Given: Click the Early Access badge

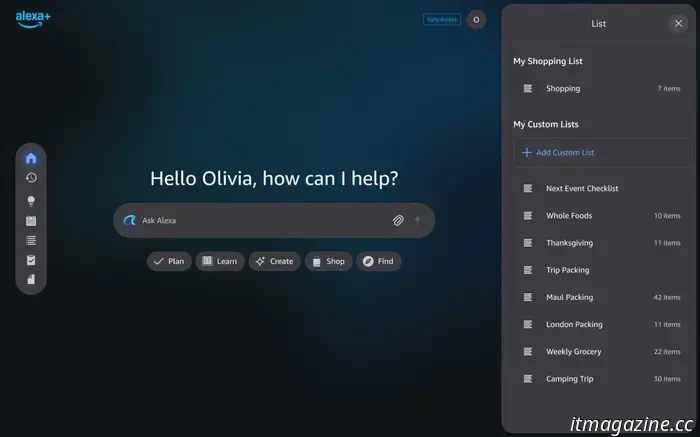Looking at the screenshot, I should point(442,20).
